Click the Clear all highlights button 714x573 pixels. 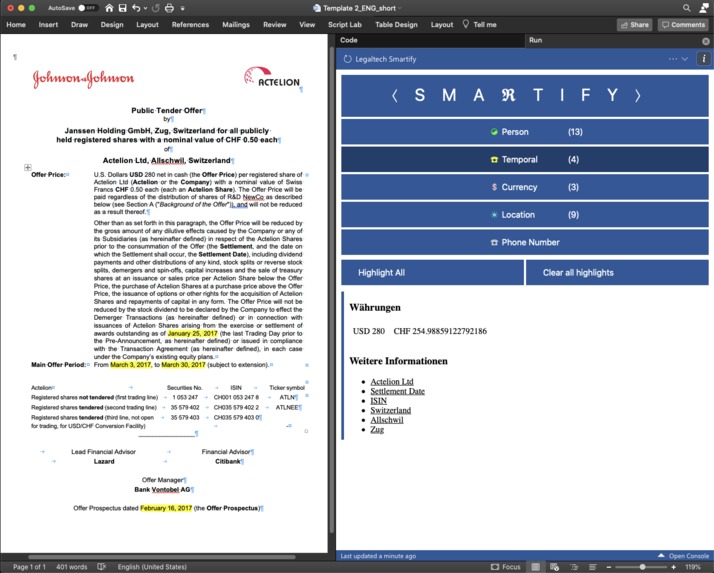[x=617, y=272]
